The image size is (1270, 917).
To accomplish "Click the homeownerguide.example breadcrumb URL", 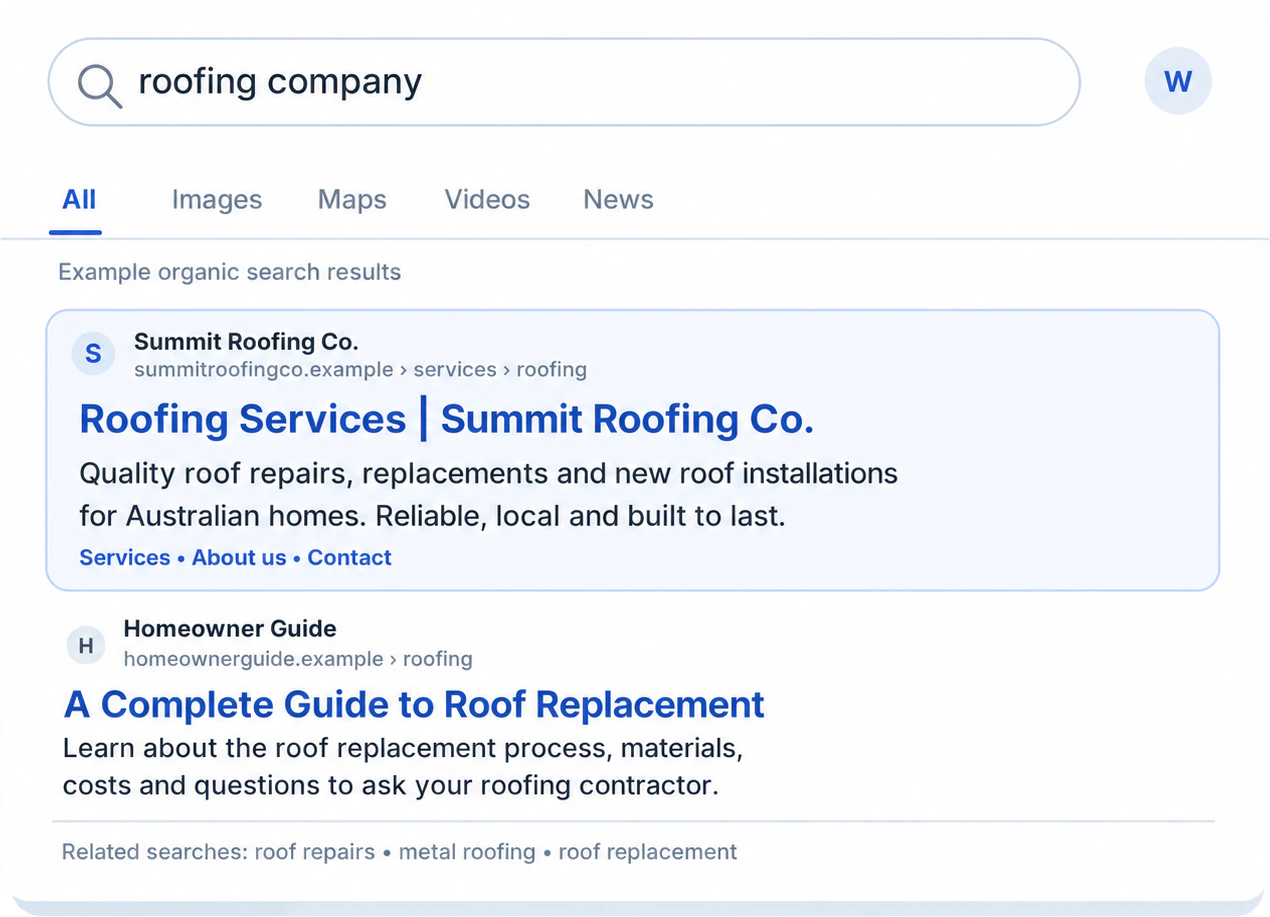I will pyautogui.click(x=298, y=659).
